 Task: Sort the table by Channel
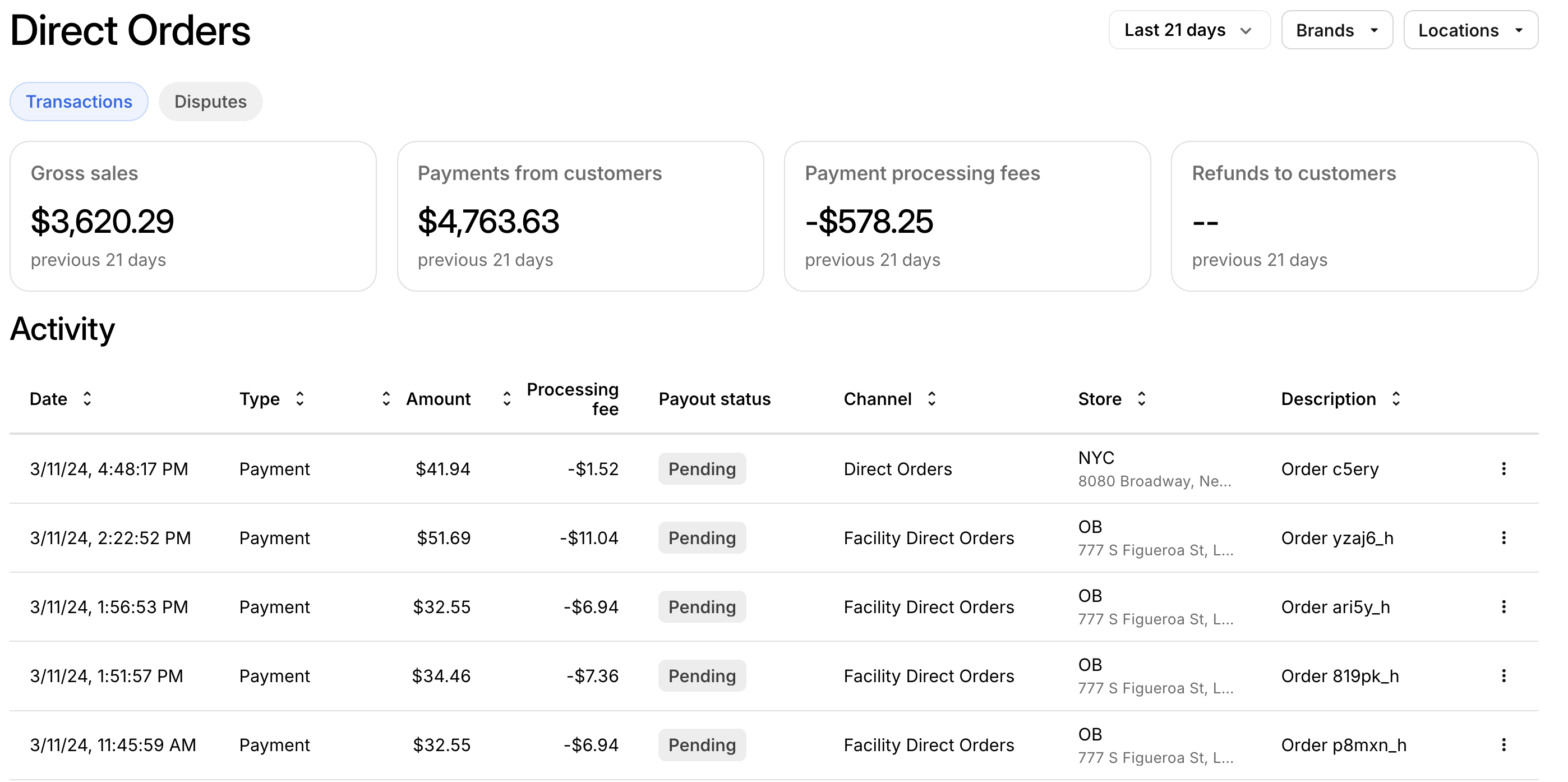tap(931, 399)
